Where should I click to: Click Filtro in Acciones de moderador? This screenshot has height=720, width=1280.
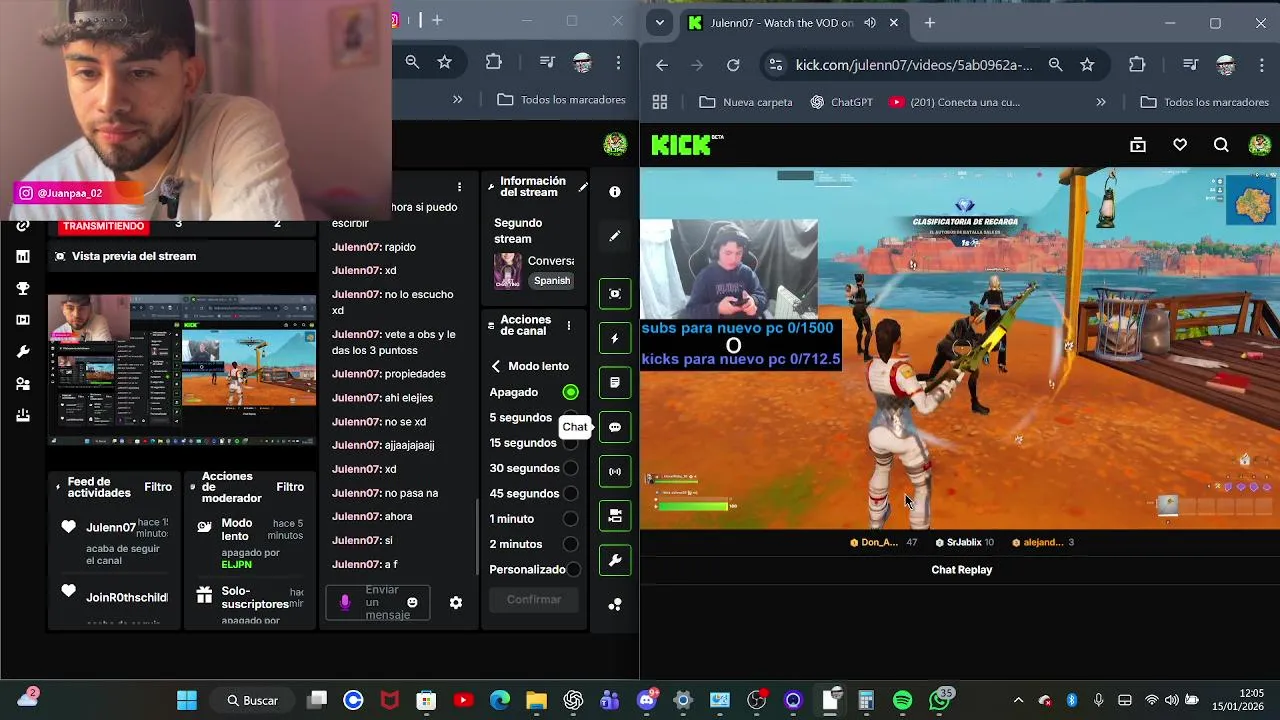[290, 487]
